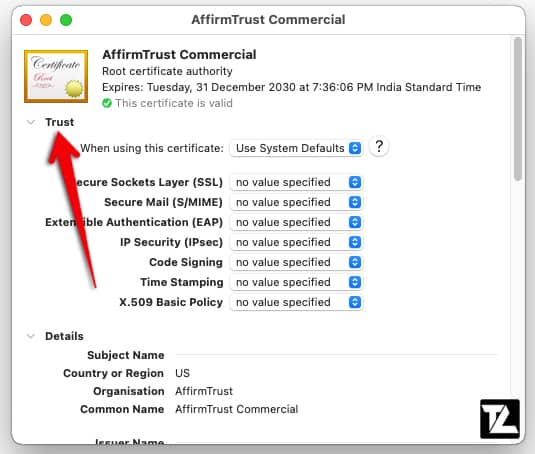Click the 'Country or Region' label

coord(113,374)
